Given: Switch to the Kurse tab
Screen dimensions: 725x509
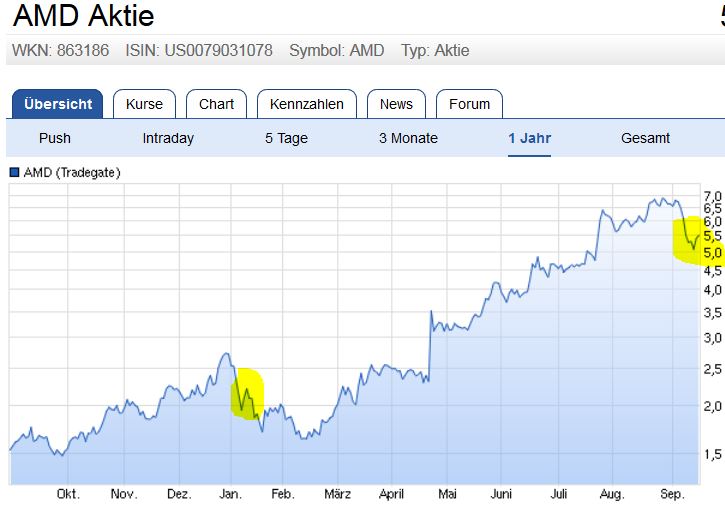Looking at the screenshot, I should tap(144, 104).
